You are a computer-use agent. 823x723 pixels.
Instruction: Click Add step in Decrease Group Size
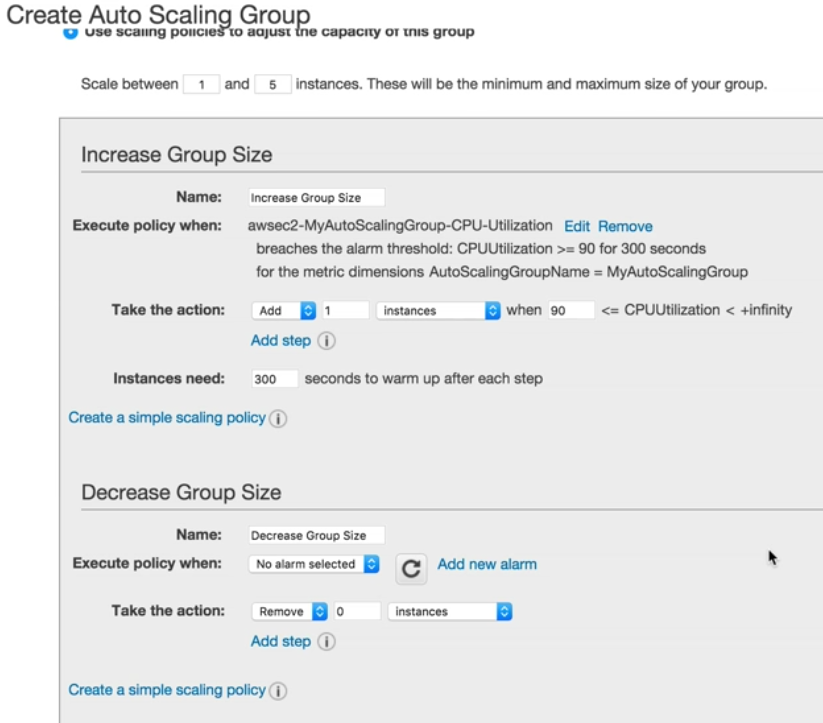(281, 642)
